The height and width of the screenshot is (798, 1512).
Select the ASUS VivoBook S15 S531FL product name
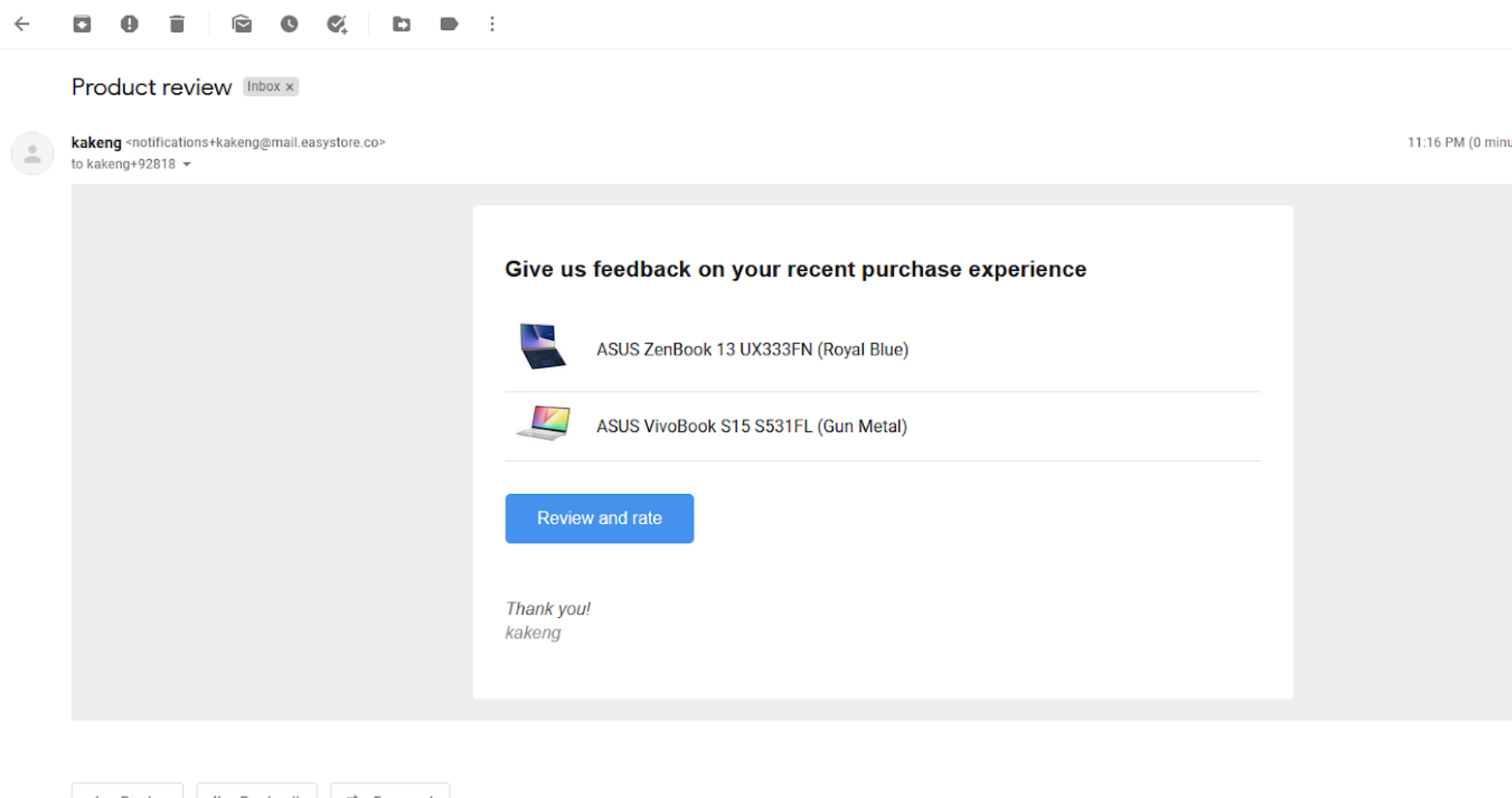751,426
